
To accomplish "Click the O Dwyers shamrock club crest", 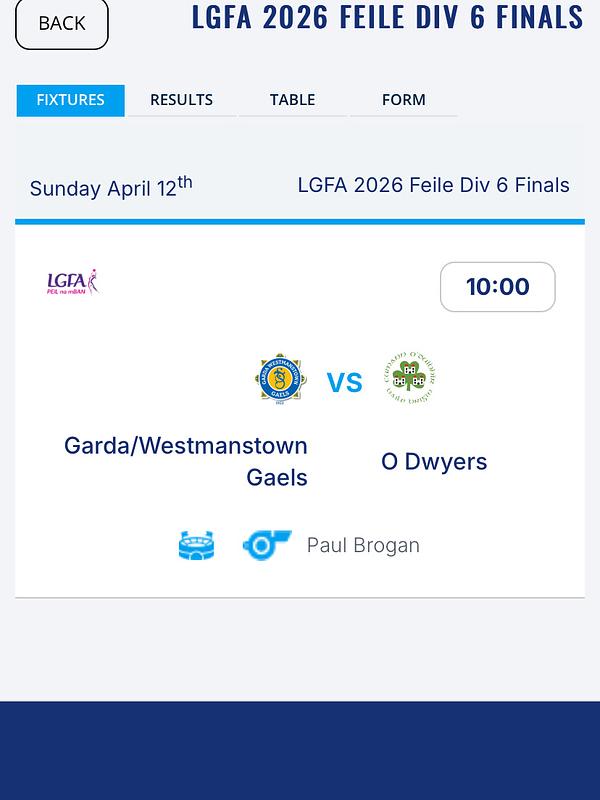I will [408, 378].
